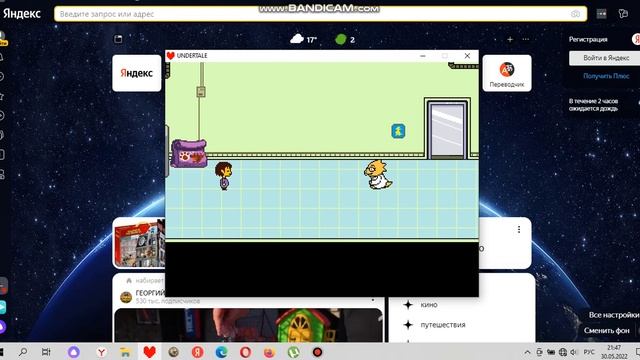Click the Undertale red heart title icon
The height and width of the screenshot is (360, 640).
(171, 56)
